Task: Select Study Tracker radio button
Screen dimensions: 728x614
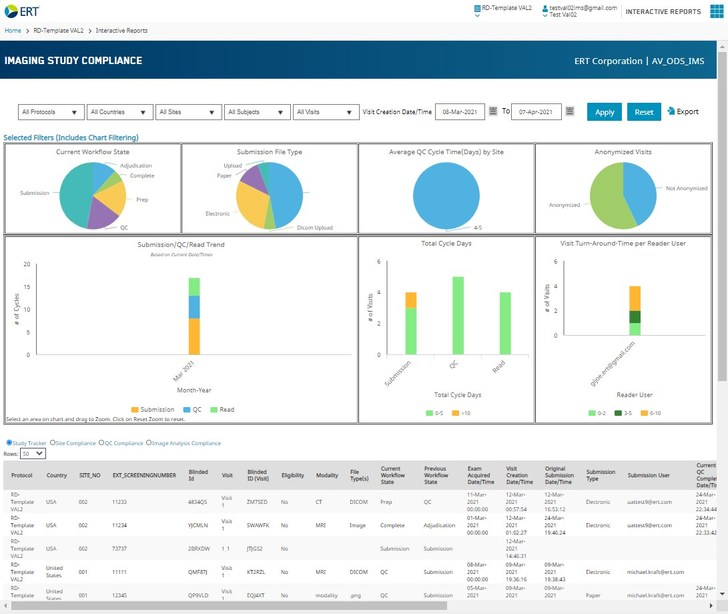Action: (x=9, y=443)
